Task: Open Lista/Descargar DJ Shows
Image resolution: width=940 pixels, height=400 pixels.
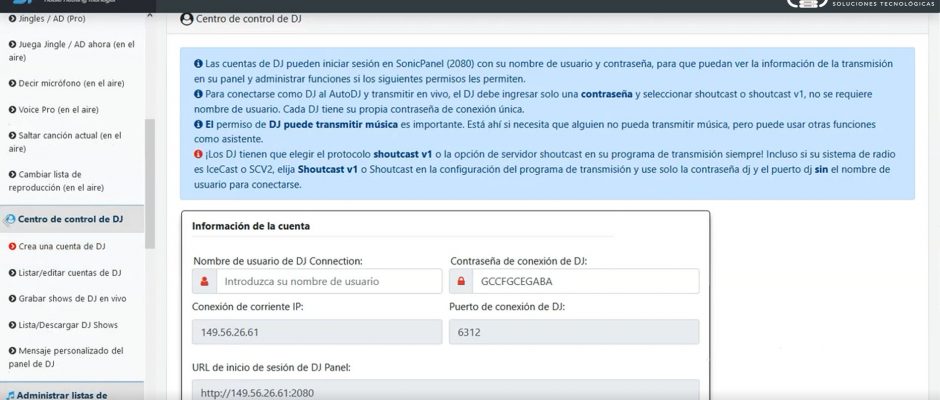Action: point(64,325)
